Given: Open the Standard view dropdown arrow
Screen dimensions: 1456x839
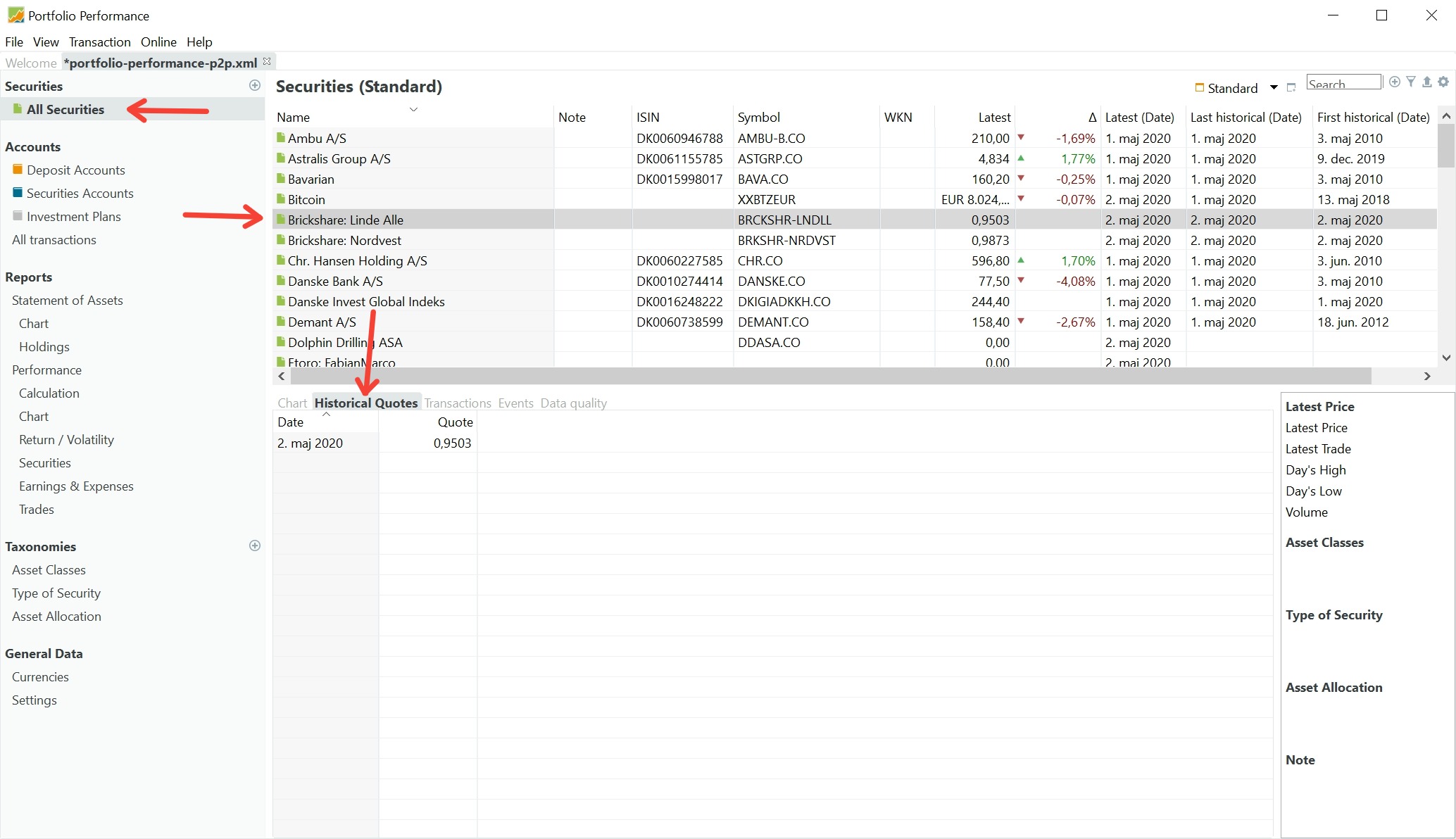Looking at the screenshot, I should [1274, 88].
